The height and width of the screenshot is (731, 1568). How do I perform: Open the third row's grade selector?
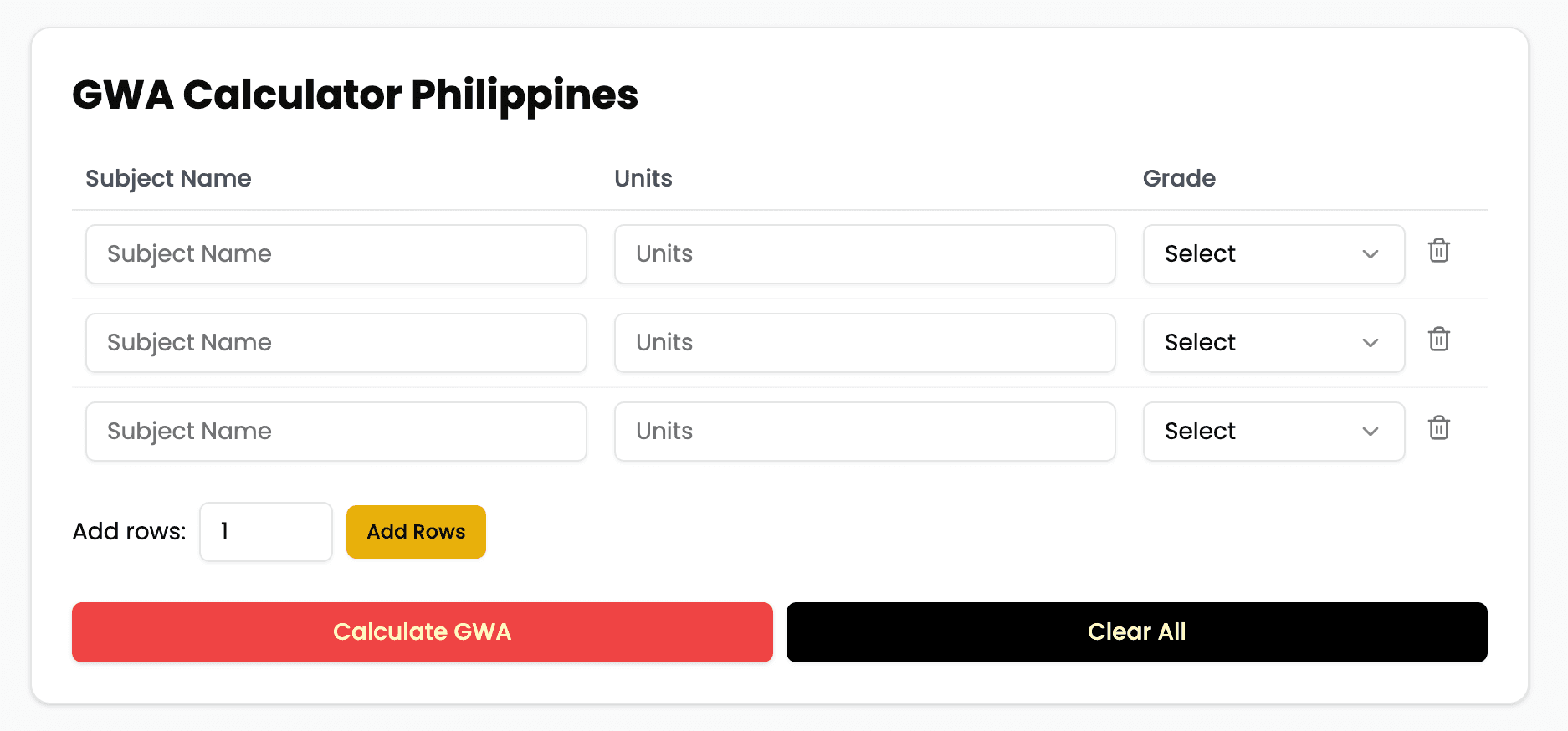point(1273,432)
